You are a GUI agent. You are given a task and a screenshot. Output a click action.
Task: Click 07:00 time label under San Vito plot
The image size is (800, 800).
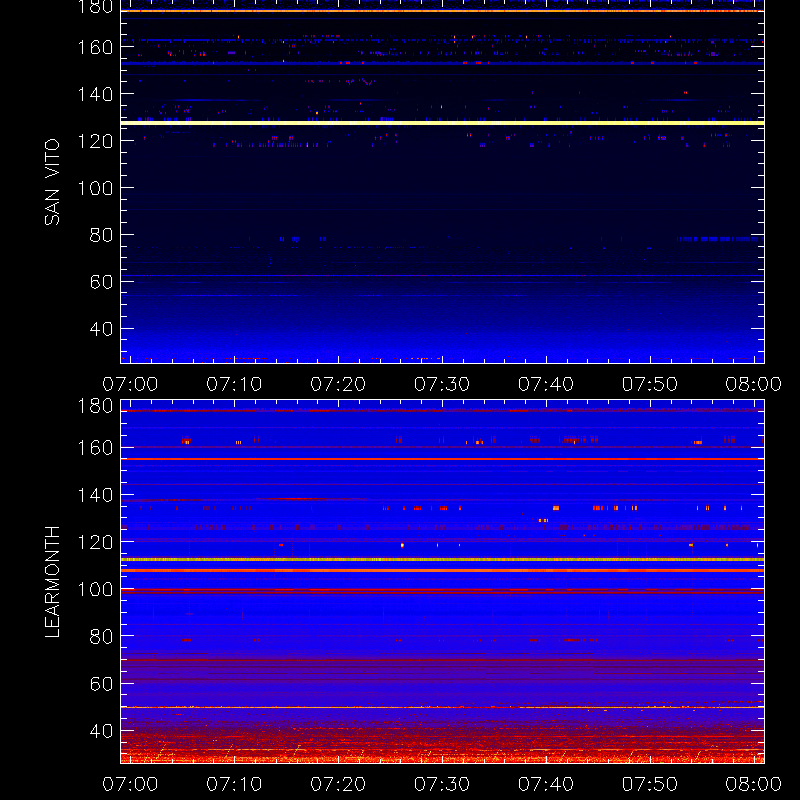(130, 384)
